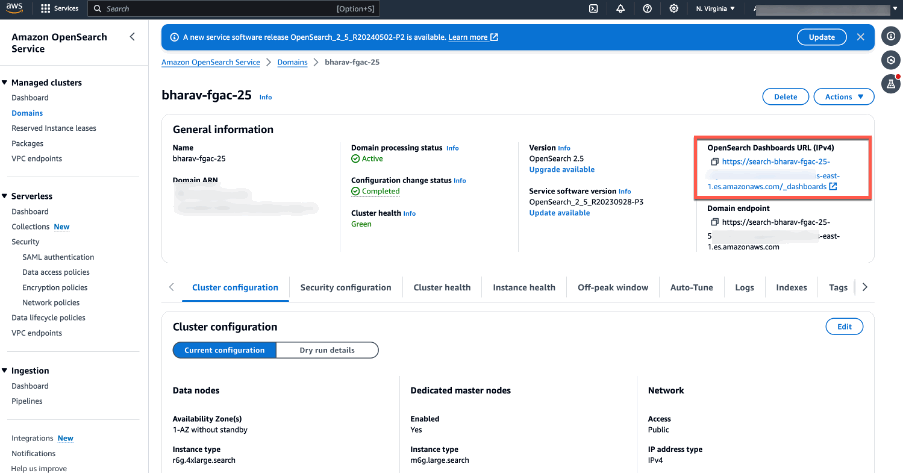Image resolution: width=904 pixels, height=474 pixels.
Task: Open Serverless Collections
Action: coord(31,227)
